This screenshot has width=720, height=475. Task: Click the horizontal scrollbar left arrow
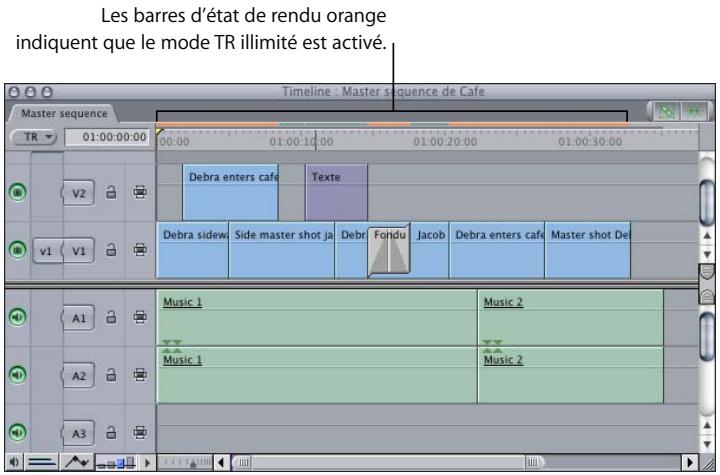click(x=221, y=462)
